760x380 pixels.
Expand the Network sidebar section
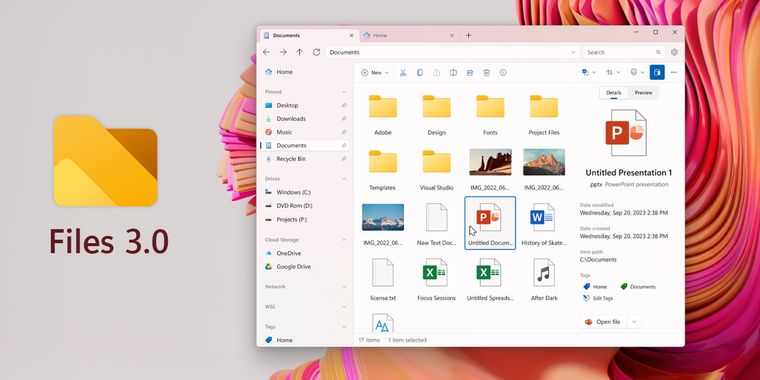coord(344,286)
